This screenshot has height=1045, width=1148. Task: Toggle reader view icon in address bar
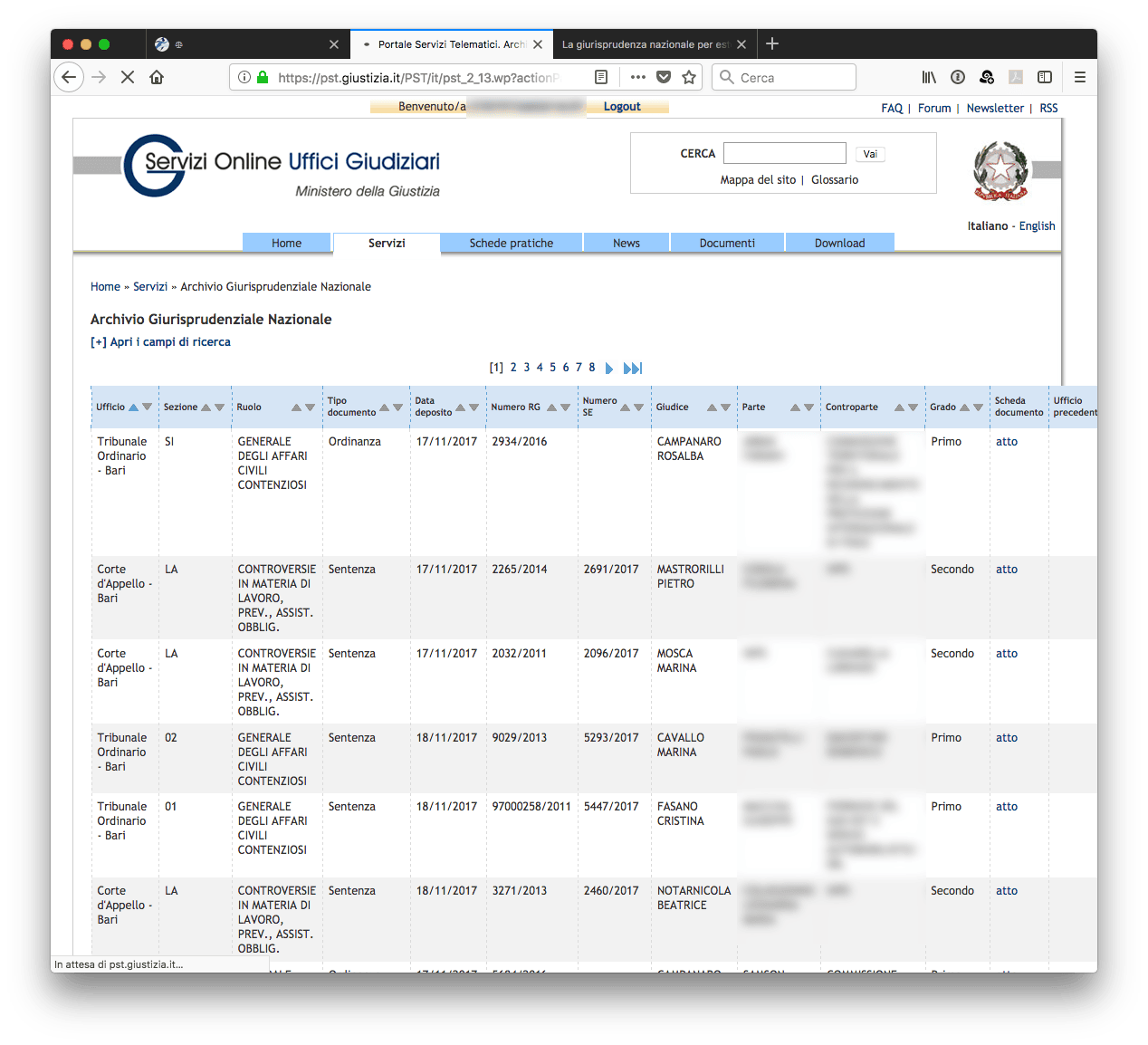(601, 77)
